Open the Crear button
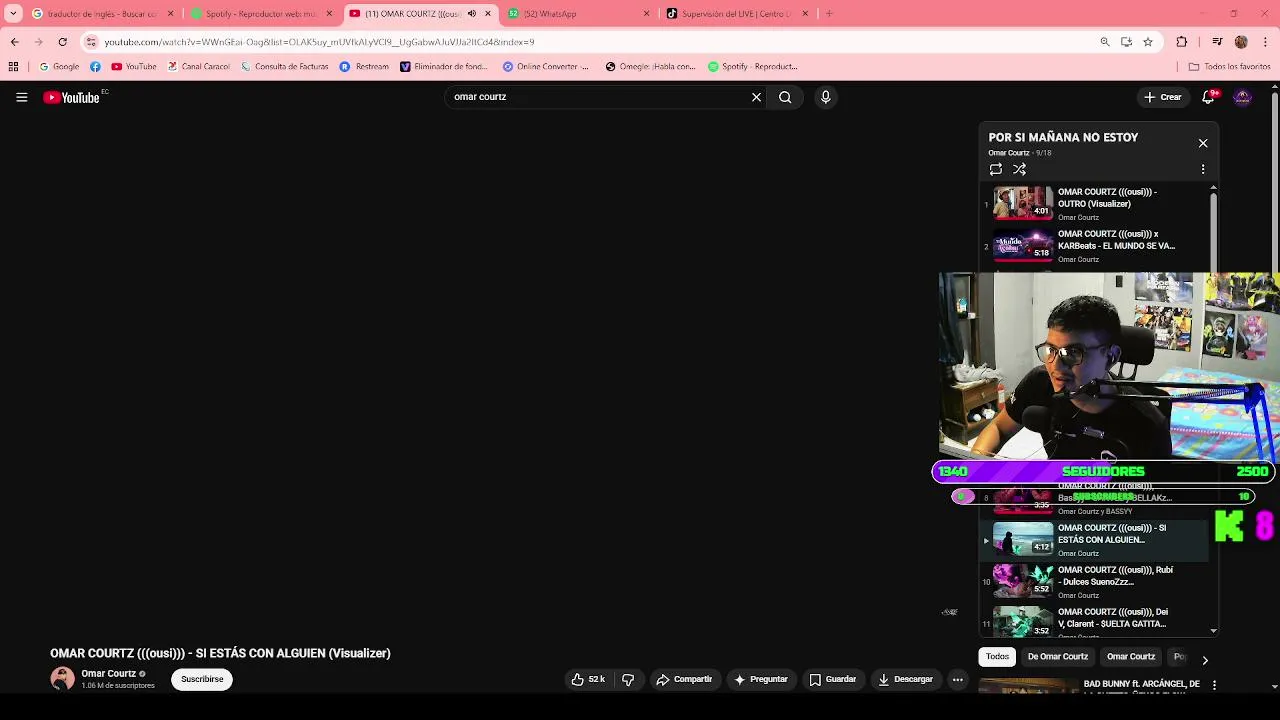Image resolution: width=1280 pixels, height=720 pixels. [x=1163, y=97]
